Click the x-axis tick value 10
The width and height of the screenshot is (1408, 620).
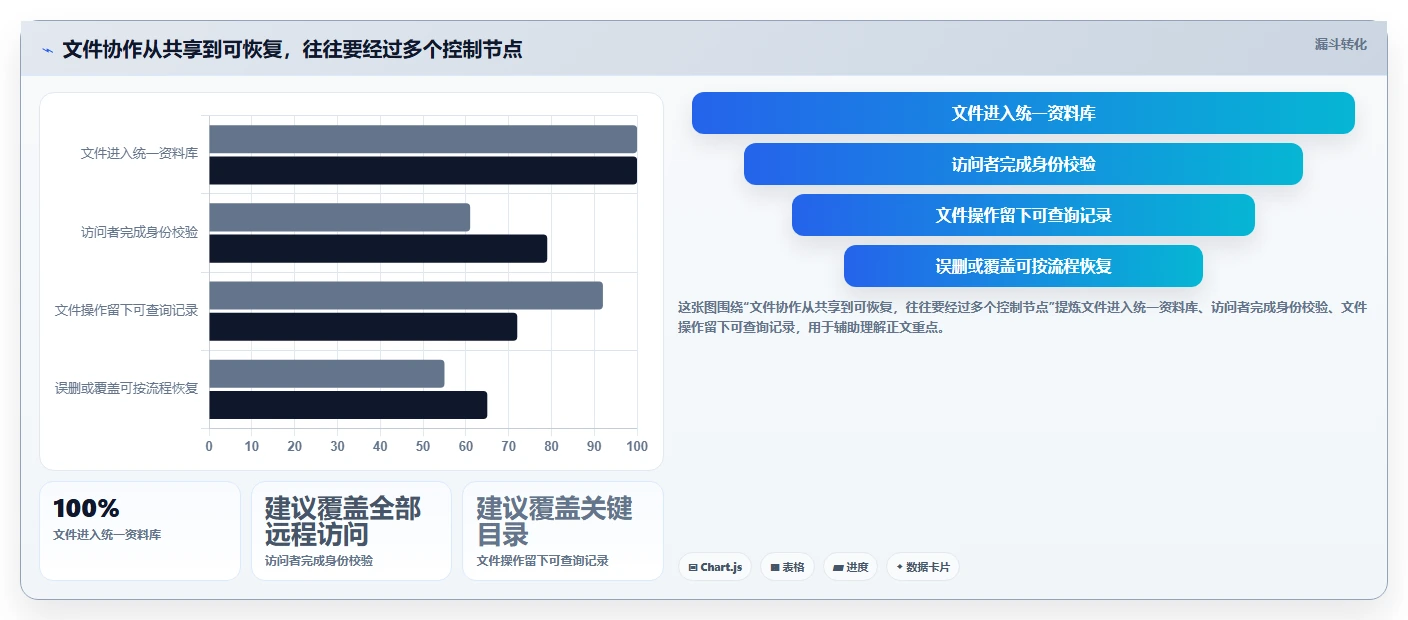(252, 446)
